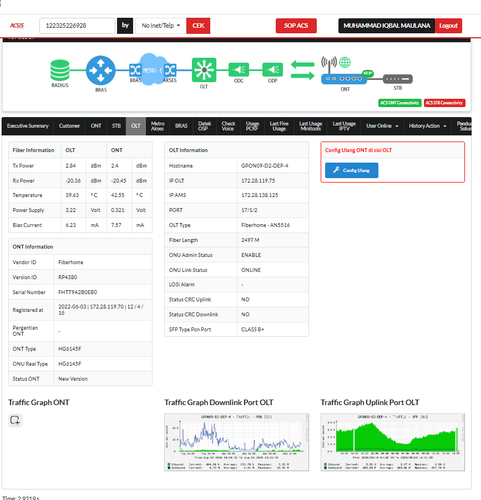Click the OLT Rx Power value -20.36
The width and height of the screenshot is (481, 500).
coord(73,181)
